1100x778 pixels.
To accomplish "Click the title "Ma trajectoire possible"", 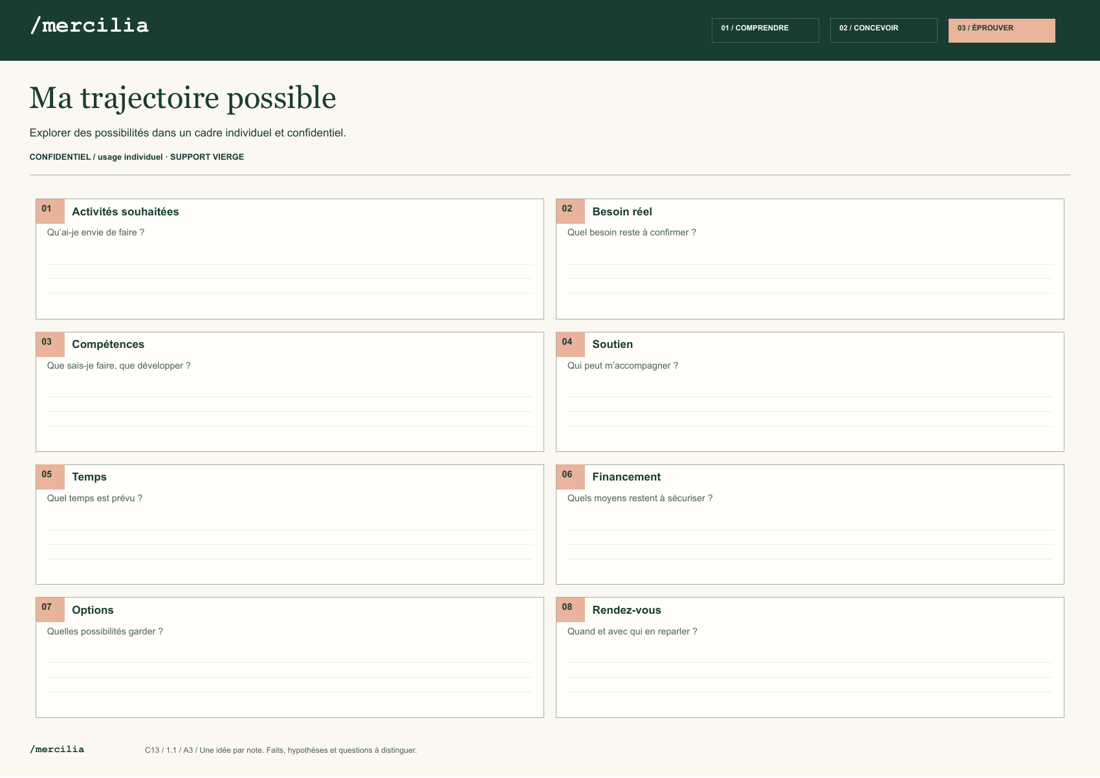I will [182, 98].
